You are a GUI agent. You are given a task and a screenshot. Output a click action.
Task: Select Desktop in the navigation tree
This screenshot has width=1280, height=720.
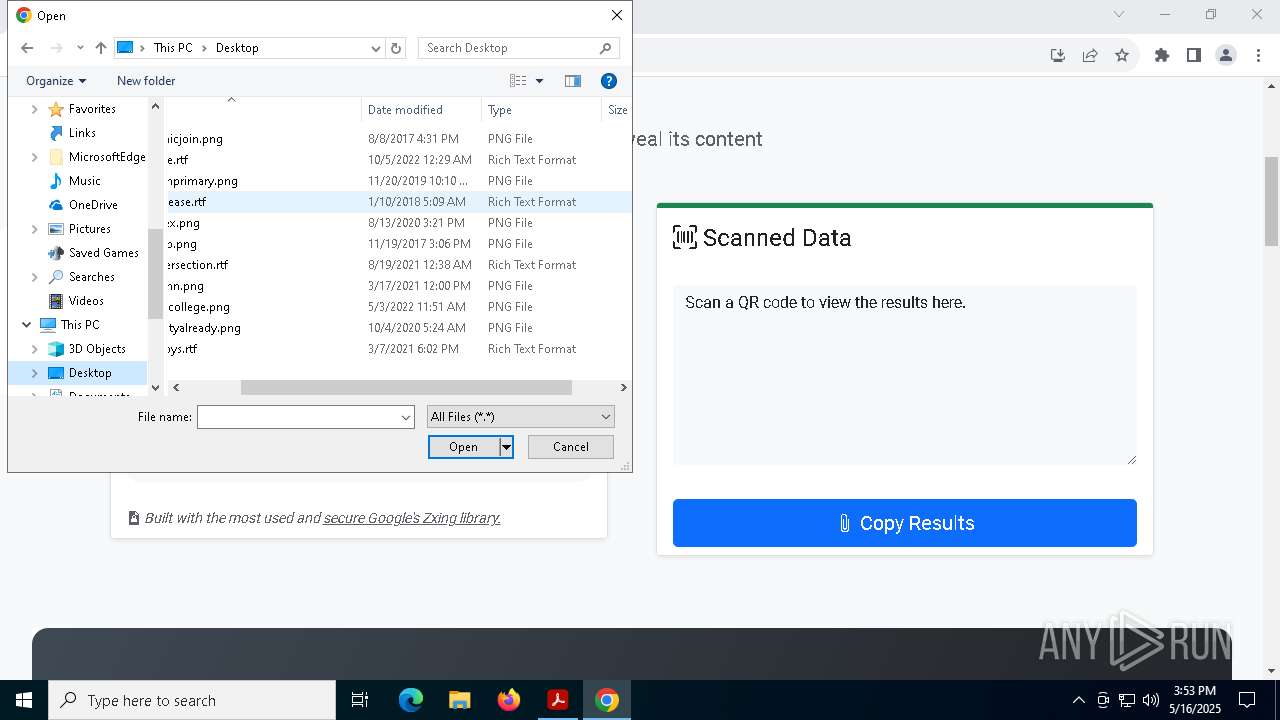click(x=90, y=373)
